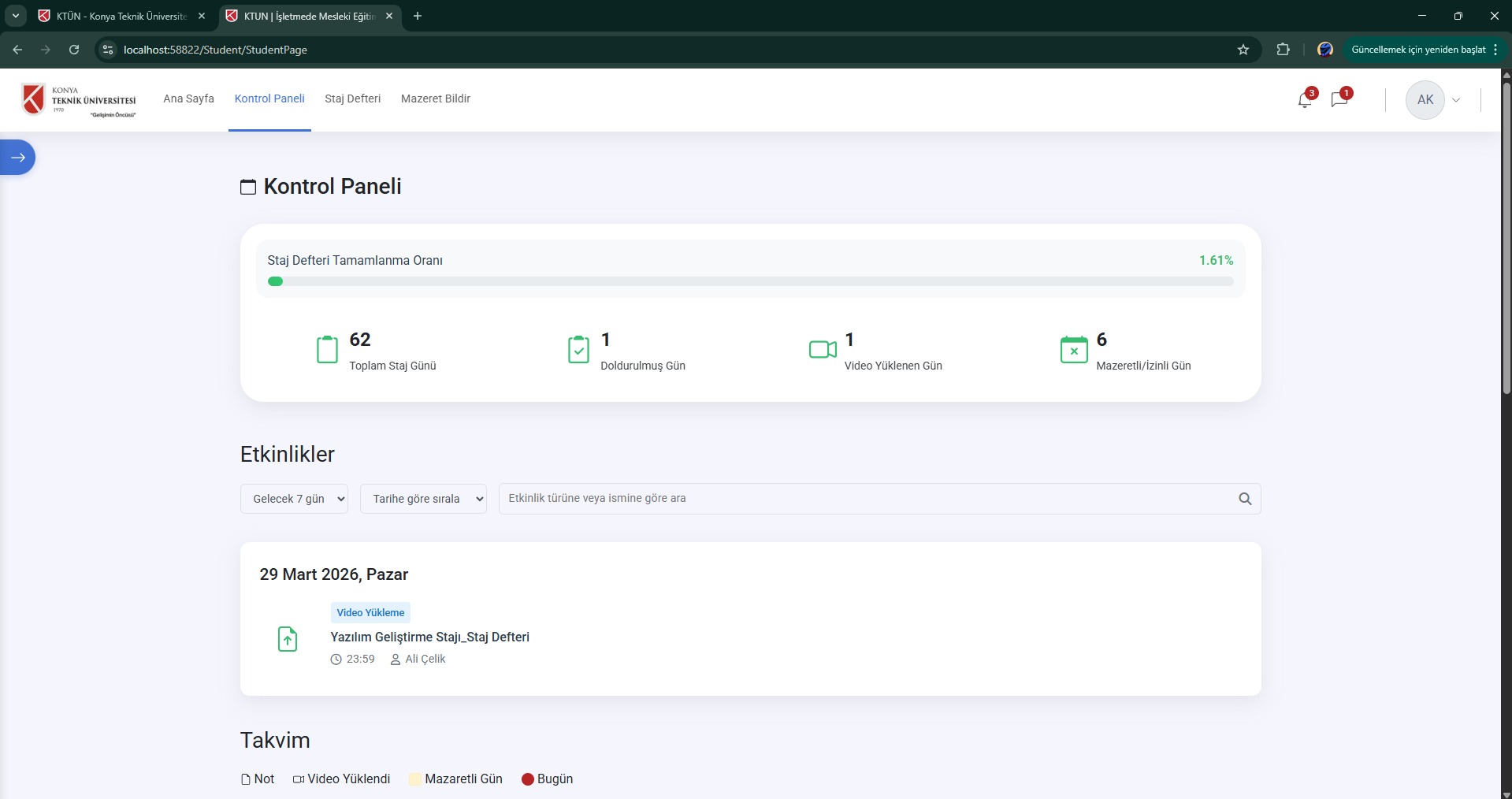Click the video upload file icon
The width and height of the screenshot is (1512, 799).
coord(288,639)
